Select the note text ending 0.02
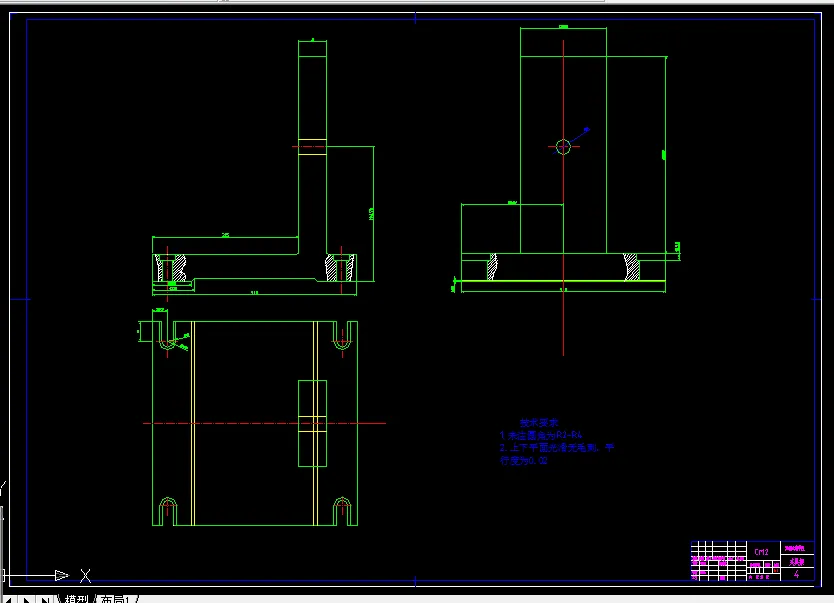The height and width of the screenshot is (603, 834). (523, 460)
